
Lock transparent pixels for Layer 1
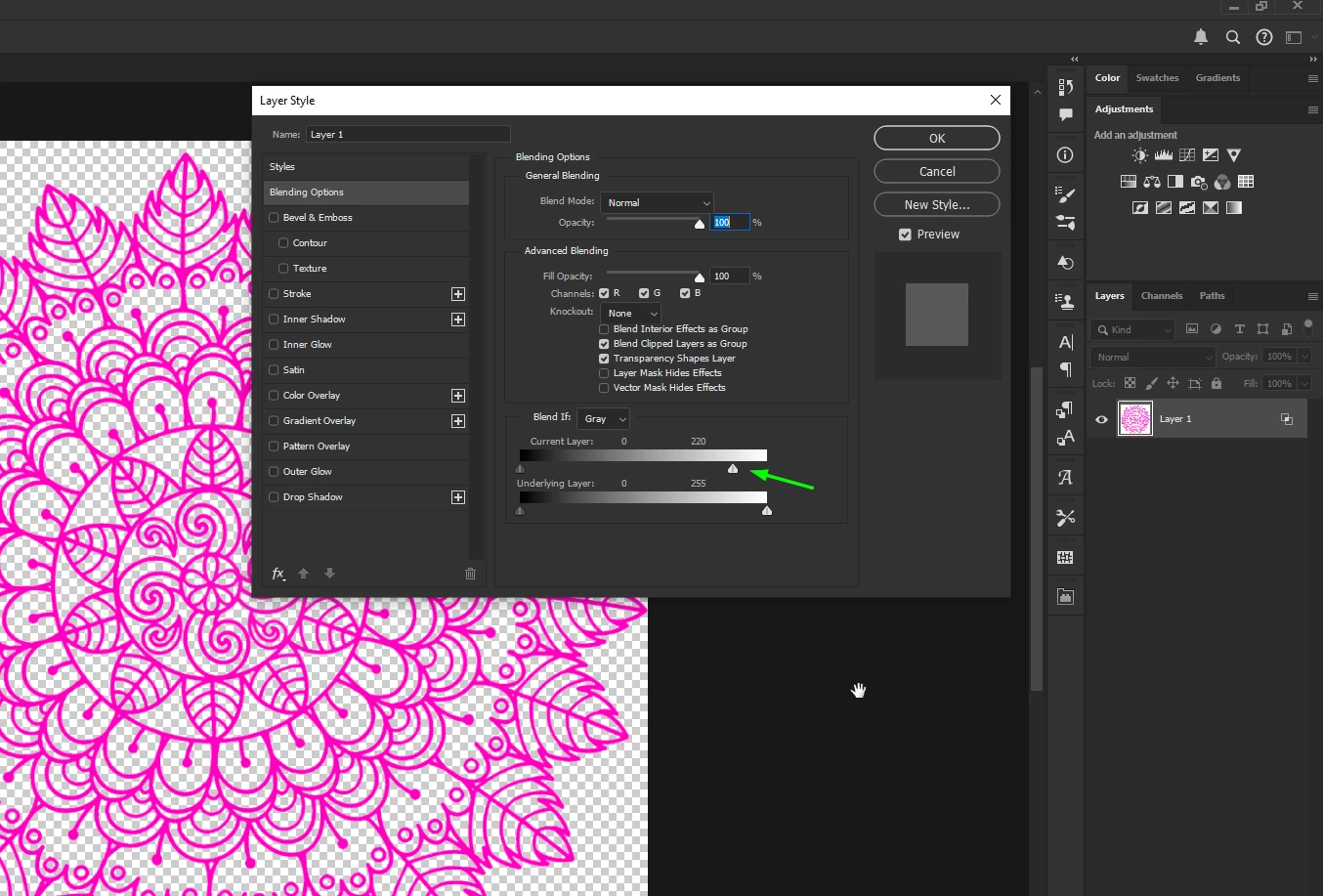pos(1130,383)
